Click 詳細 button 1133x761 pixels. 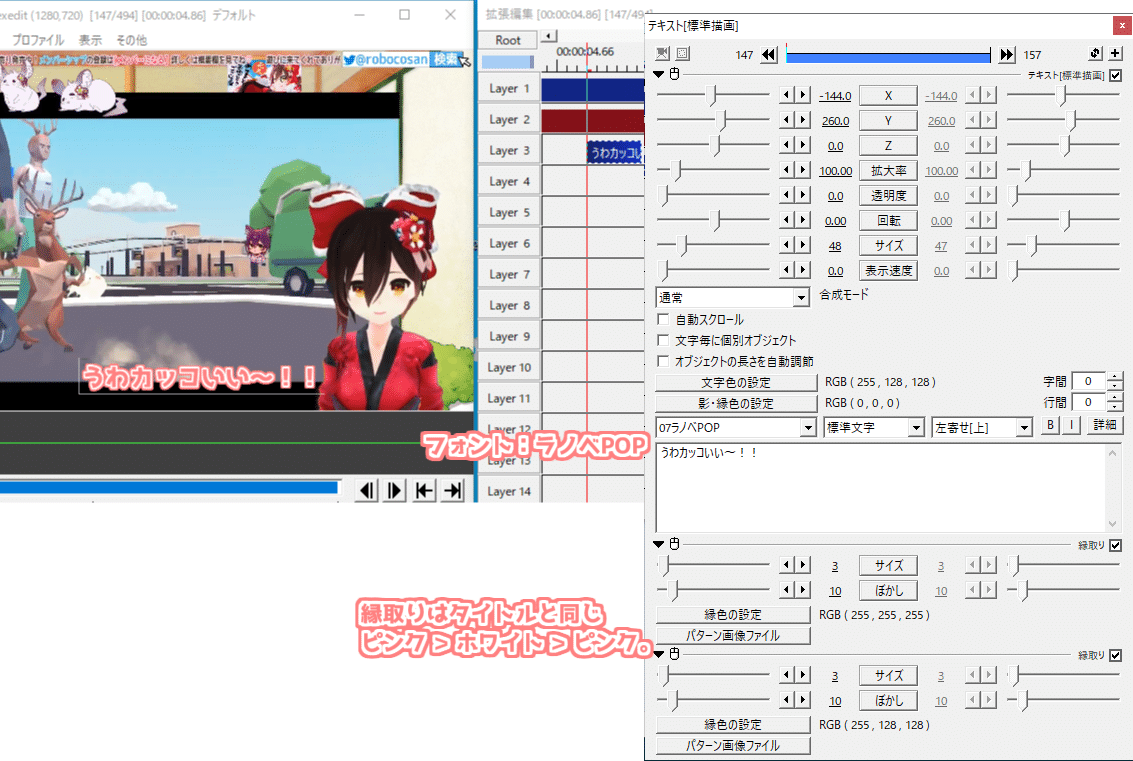[1104, 425]
